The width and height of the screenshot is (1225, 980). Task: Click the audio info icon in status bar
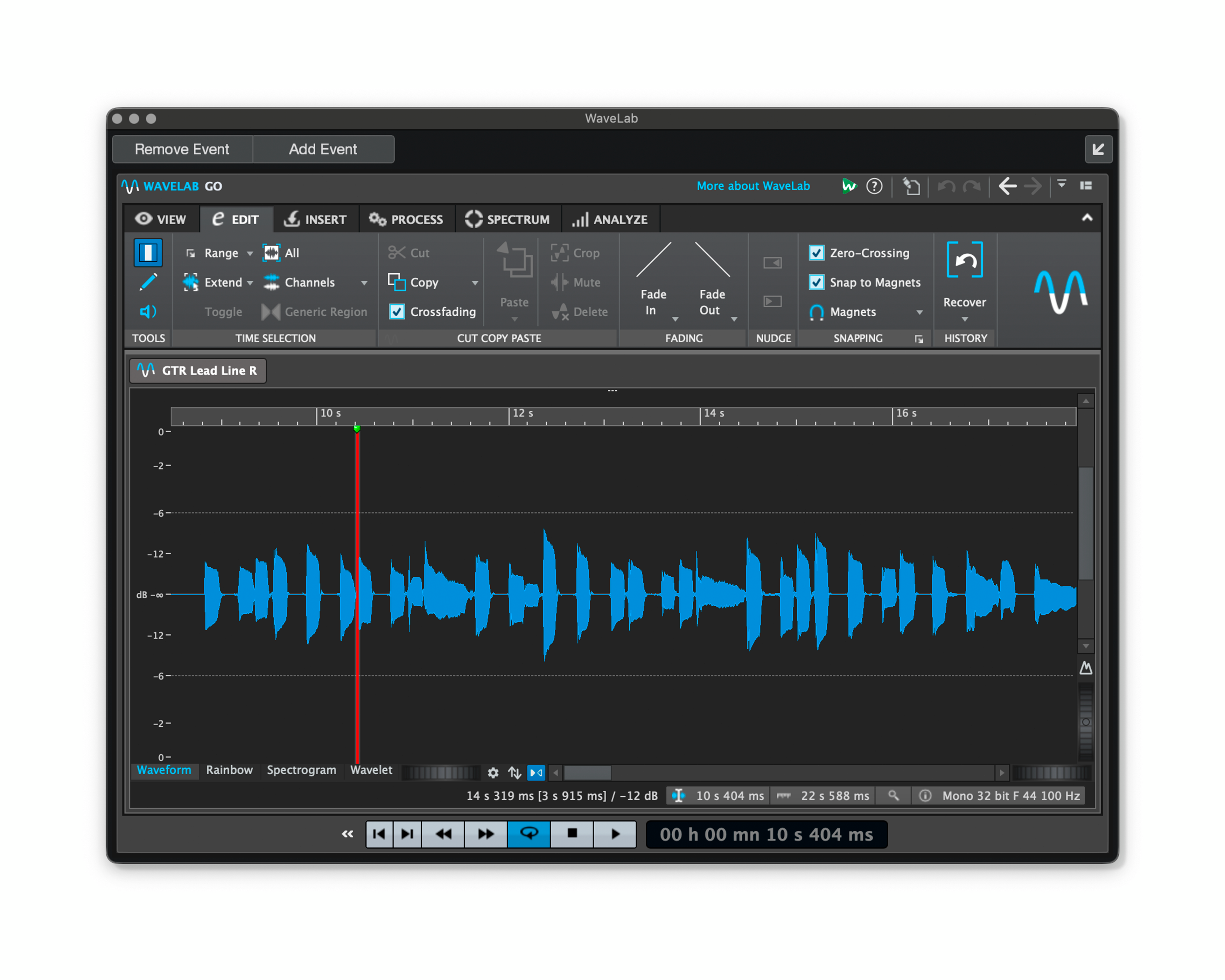tap(925, 795)
